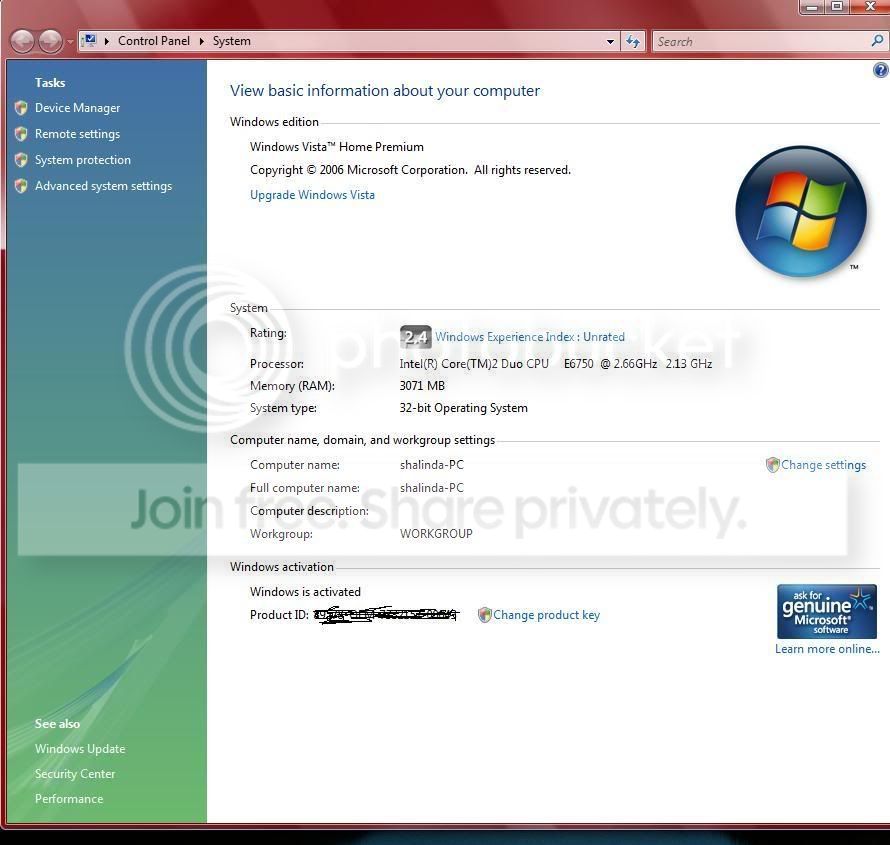The image size is (890, 845).
Task: Click the 2.4 rating badge
Action: point(415,337)
